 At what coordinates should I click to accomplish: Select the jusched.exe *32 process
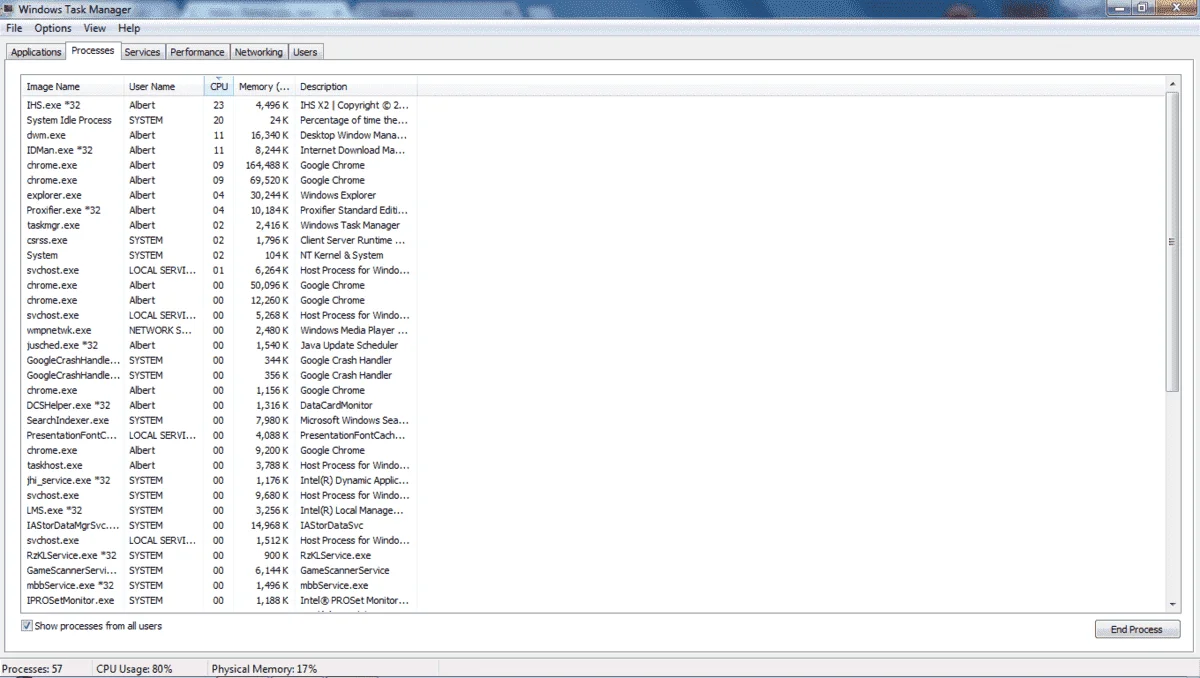point(219,344)
